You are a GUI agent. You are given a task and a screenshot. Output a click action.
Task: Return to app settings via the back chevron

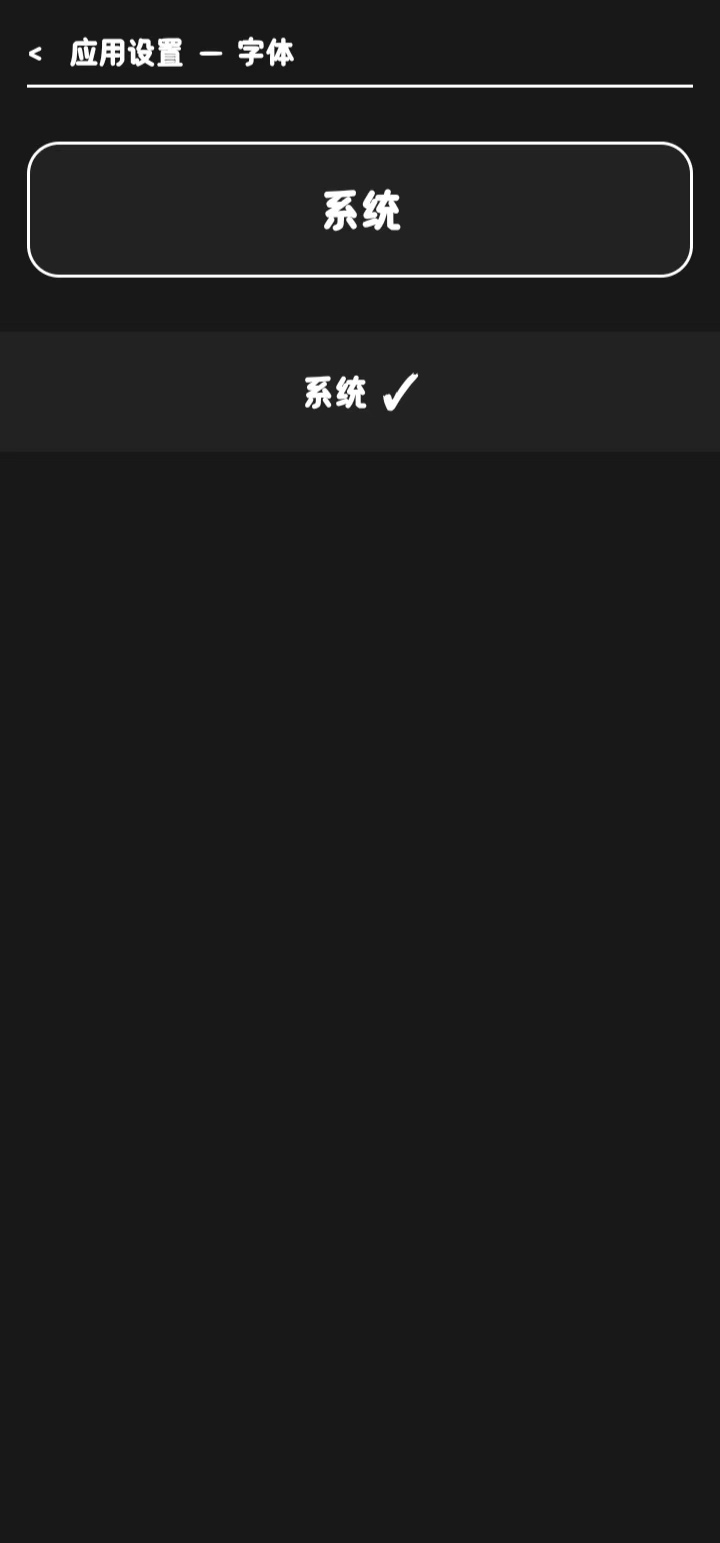(35, 54)
